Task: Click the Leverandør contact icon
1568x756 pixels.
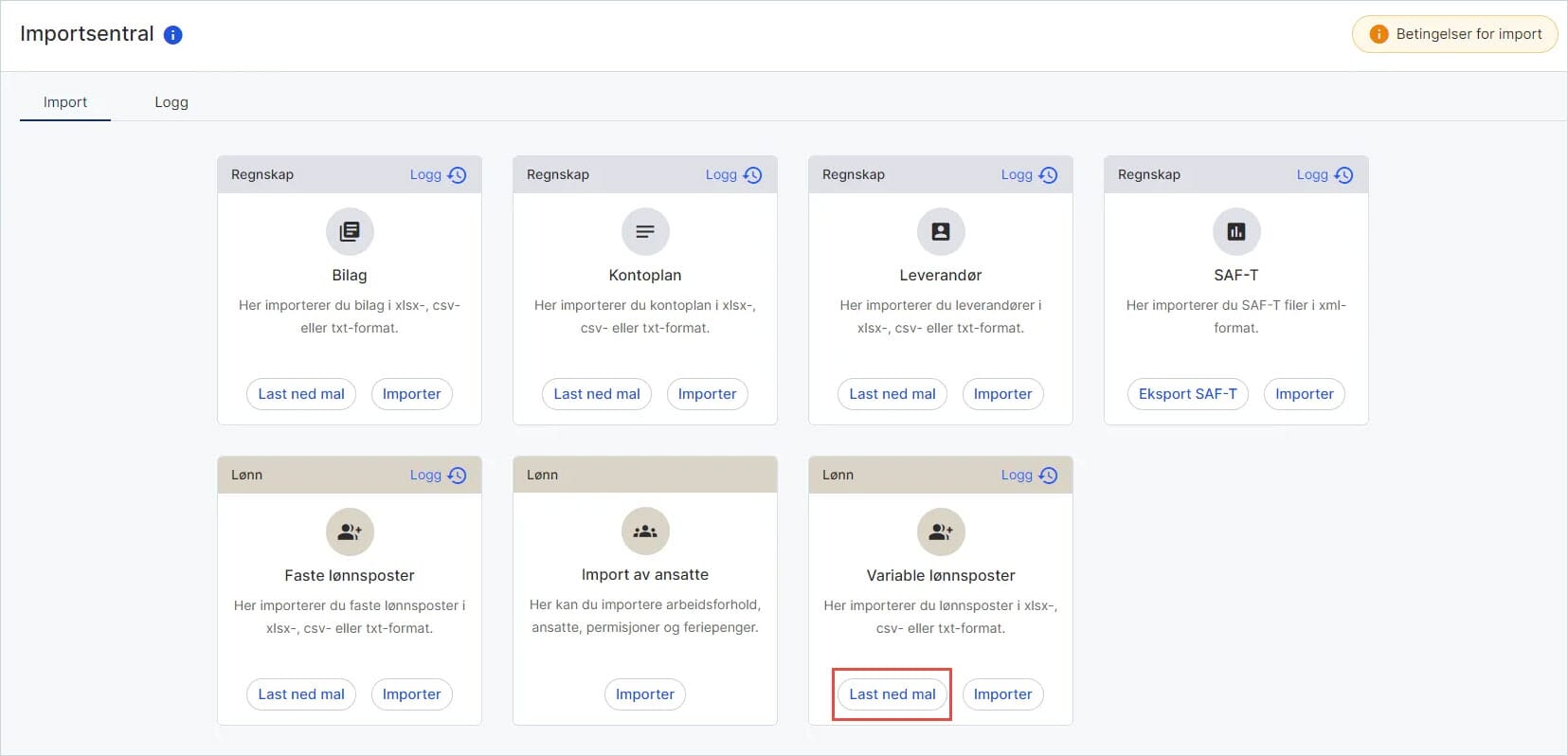Action: 941,231
